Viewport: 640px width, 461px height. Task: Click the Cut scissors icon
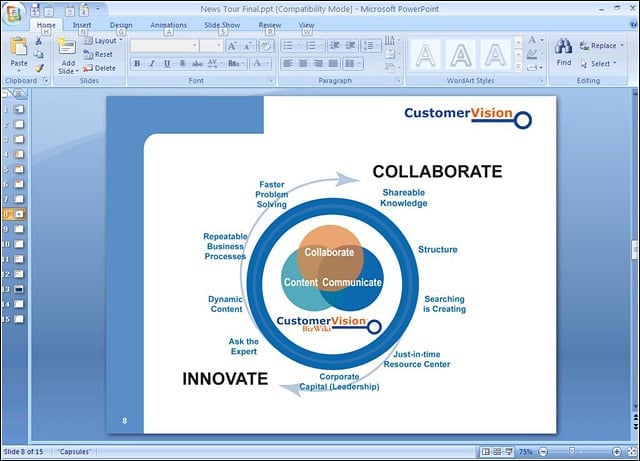(x=39, y=41)
